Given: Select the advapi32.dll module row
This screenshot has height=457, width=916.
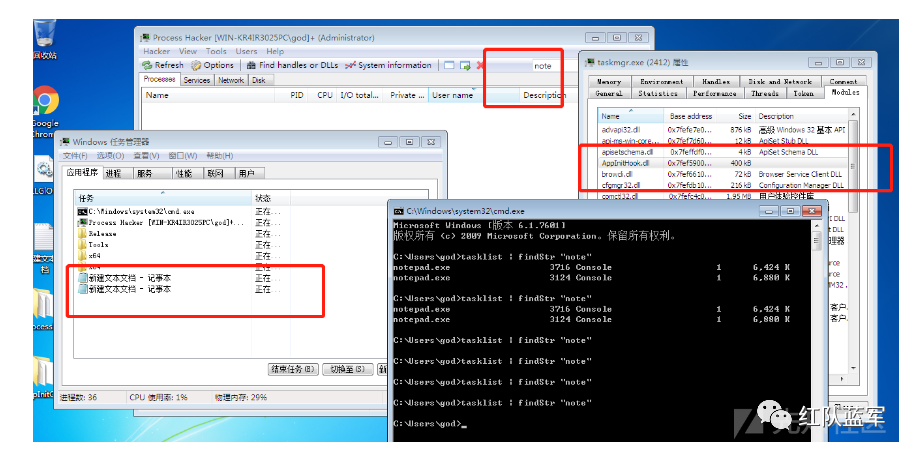Looking at the screenshot, I should pos(723,130).
